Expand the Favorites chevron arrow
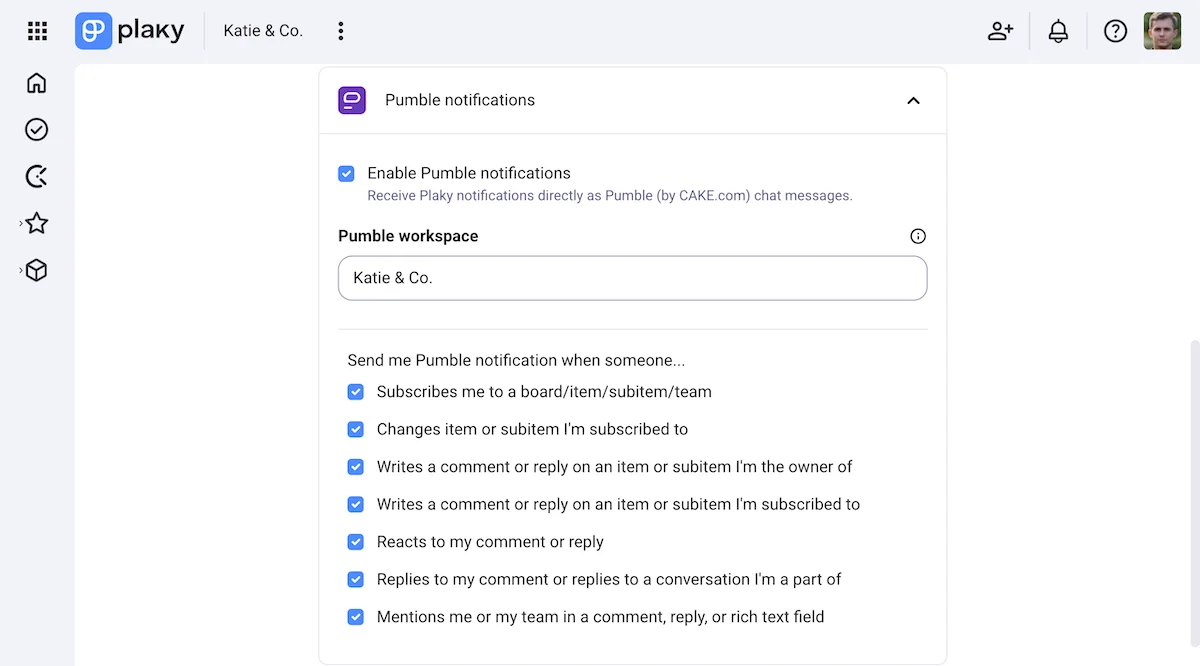 click(20, 224)
